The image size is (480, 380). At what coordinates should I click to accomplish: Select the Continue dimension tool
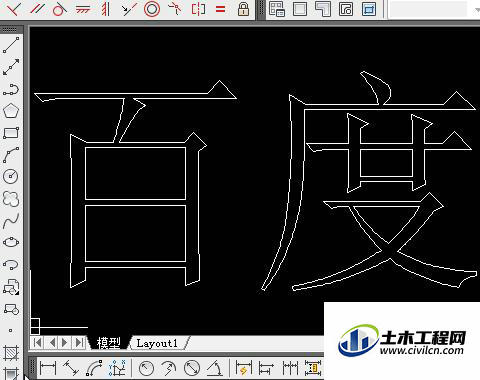[x=290, y=369]
